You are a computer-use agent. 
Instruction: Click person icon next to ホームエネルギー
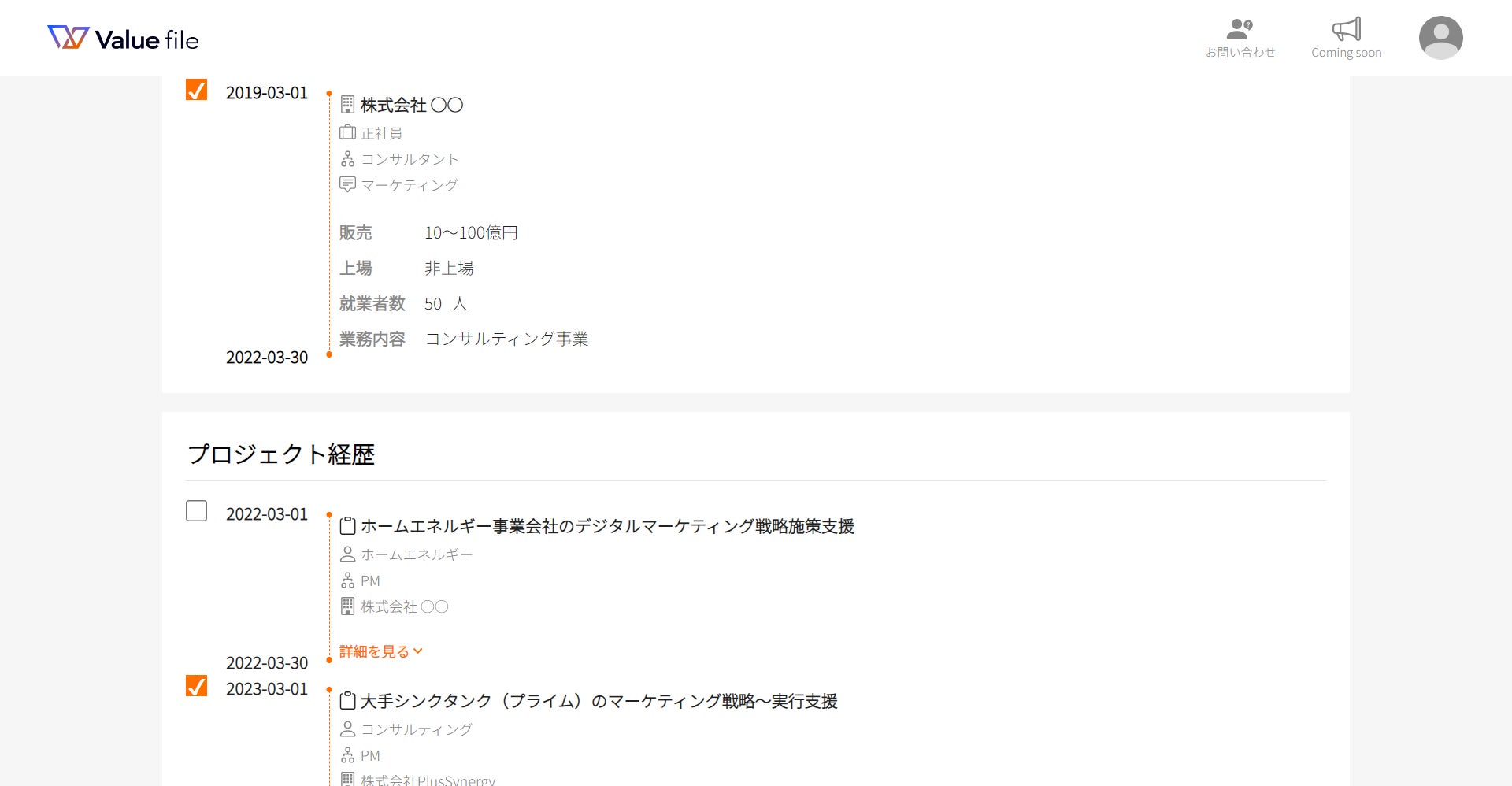click(347, 554)
